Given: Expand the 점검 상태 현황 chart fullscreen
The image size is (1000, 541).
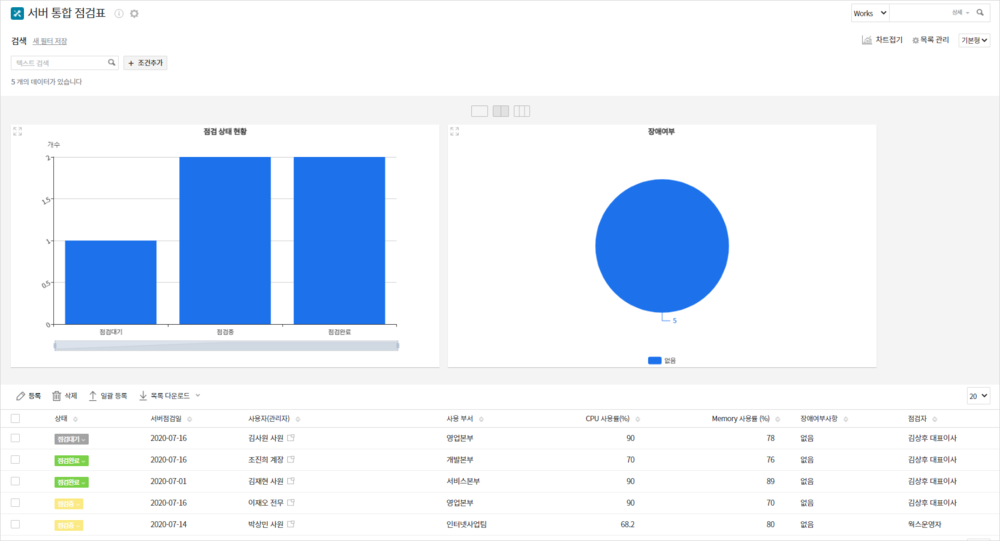Looking at the screenshot, I should (x=17, y=131).
